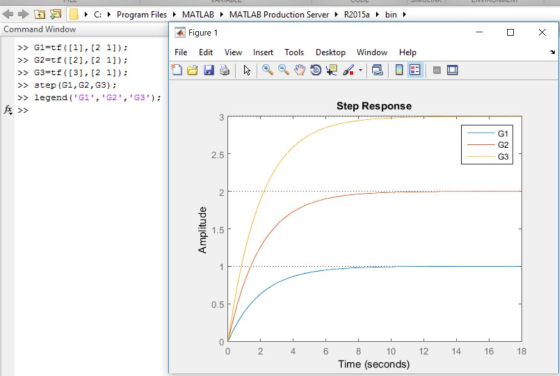
Task: Click the Amplitude axis label
Action: click(202, 230)
